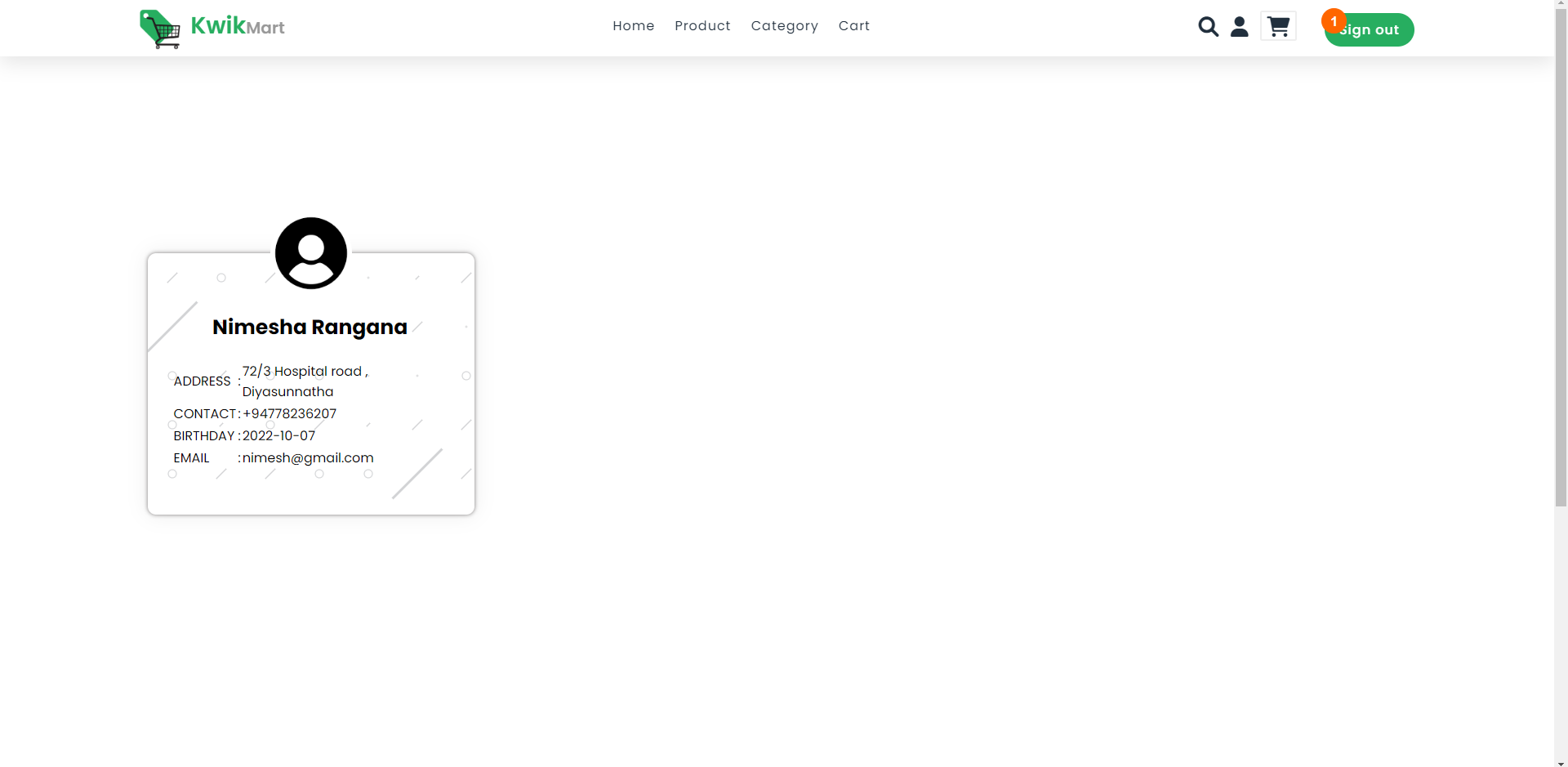Click the email nimesh@gmail.com on the card
The image size is (1568, 767).
click(306, 457)
